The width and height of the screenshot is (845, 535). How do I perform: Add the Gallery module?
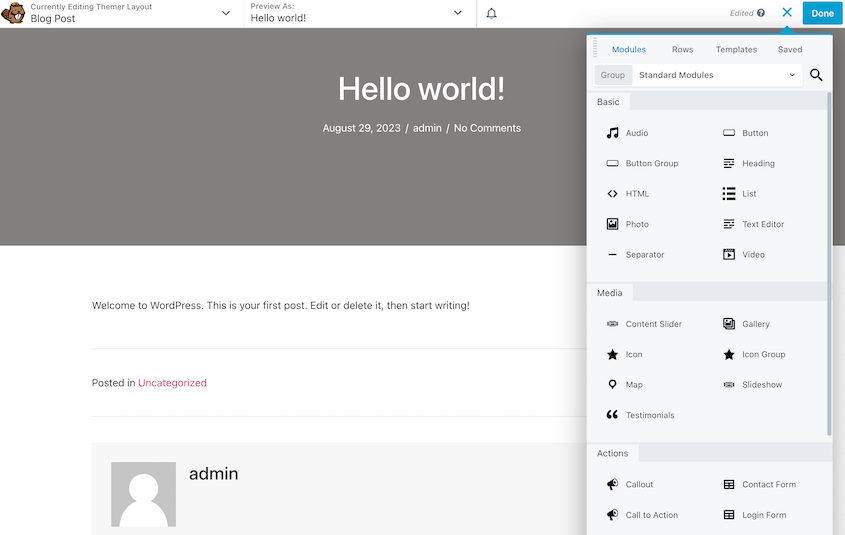[x=746, y=324]
